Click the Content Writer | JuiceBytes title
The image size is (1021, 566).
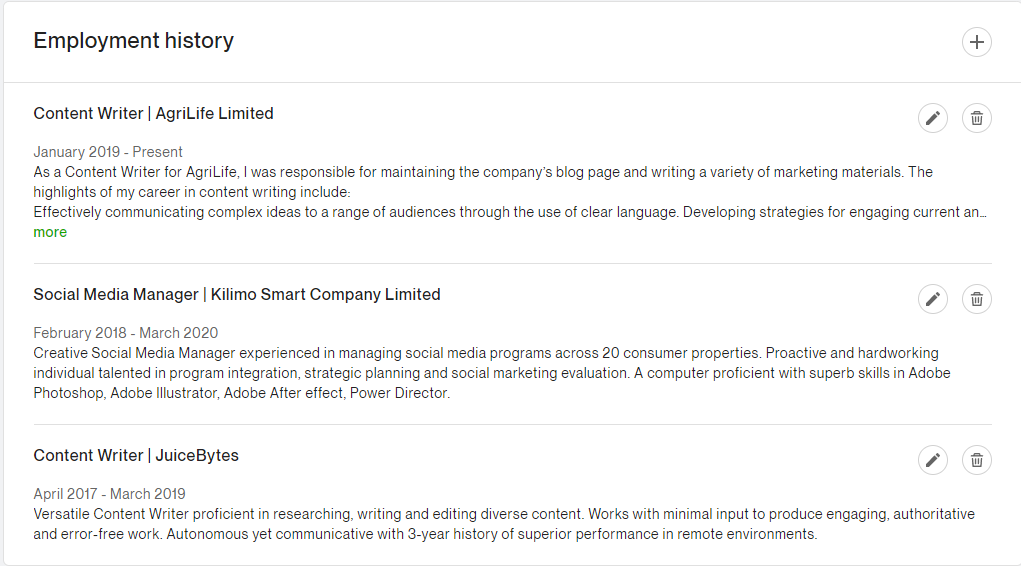(136, 455)
